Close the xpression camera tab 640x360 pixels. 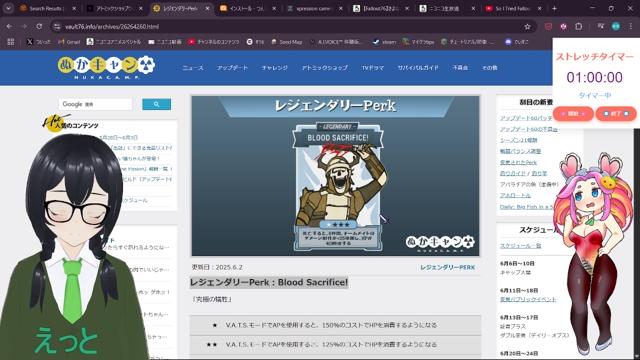[x=341, y=8]
